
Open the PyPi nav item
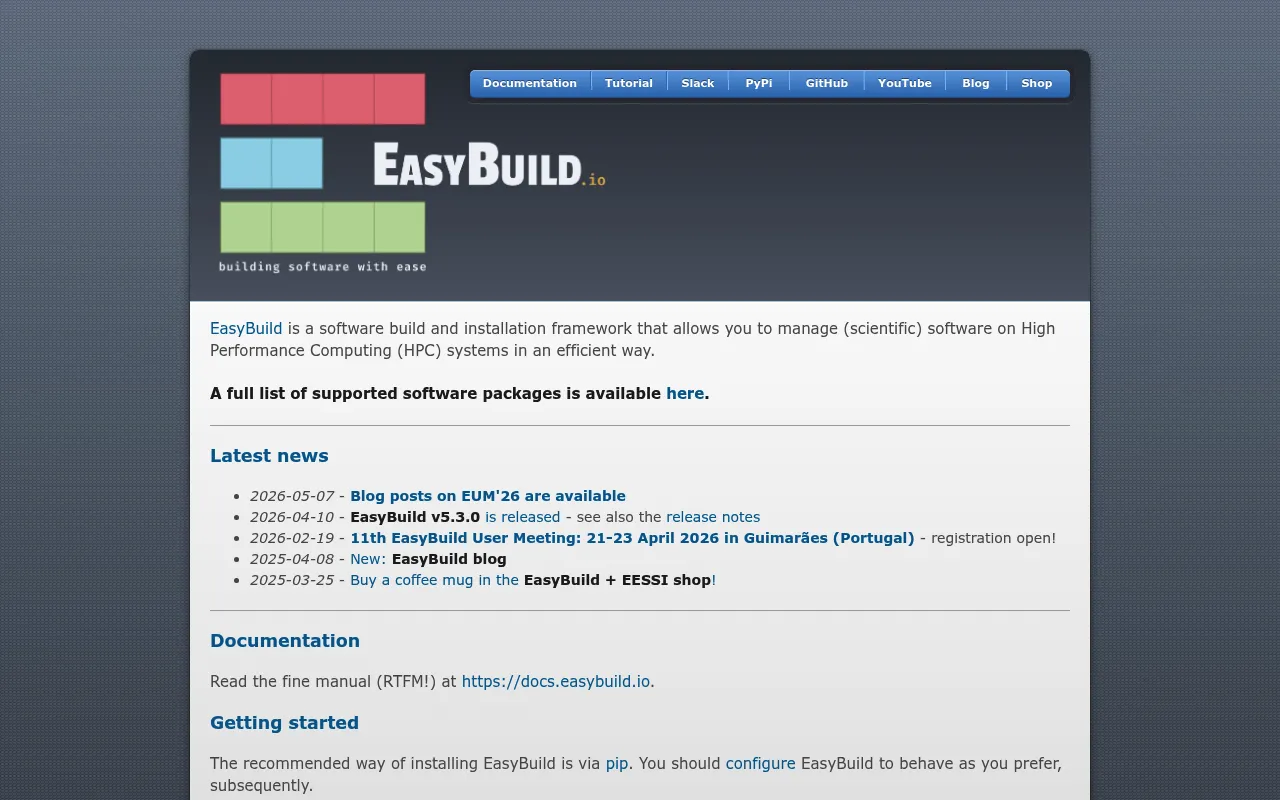[x=759, y=83]
